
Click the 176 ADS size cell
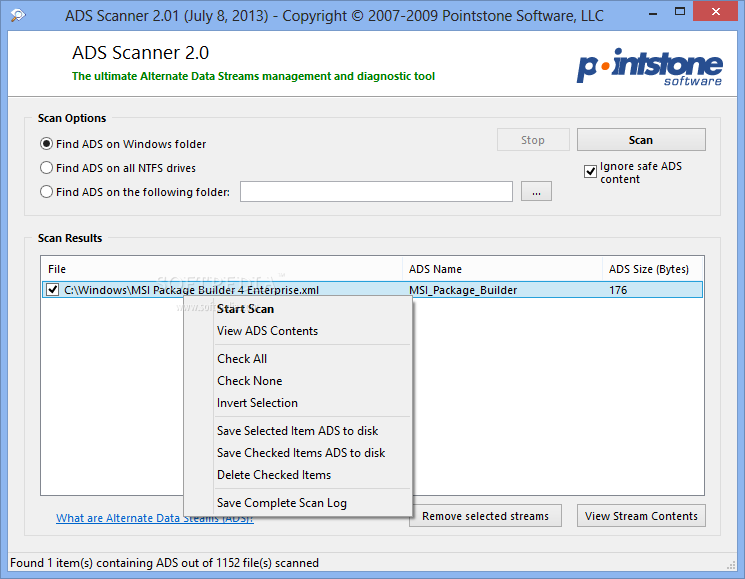click(618, 290)
